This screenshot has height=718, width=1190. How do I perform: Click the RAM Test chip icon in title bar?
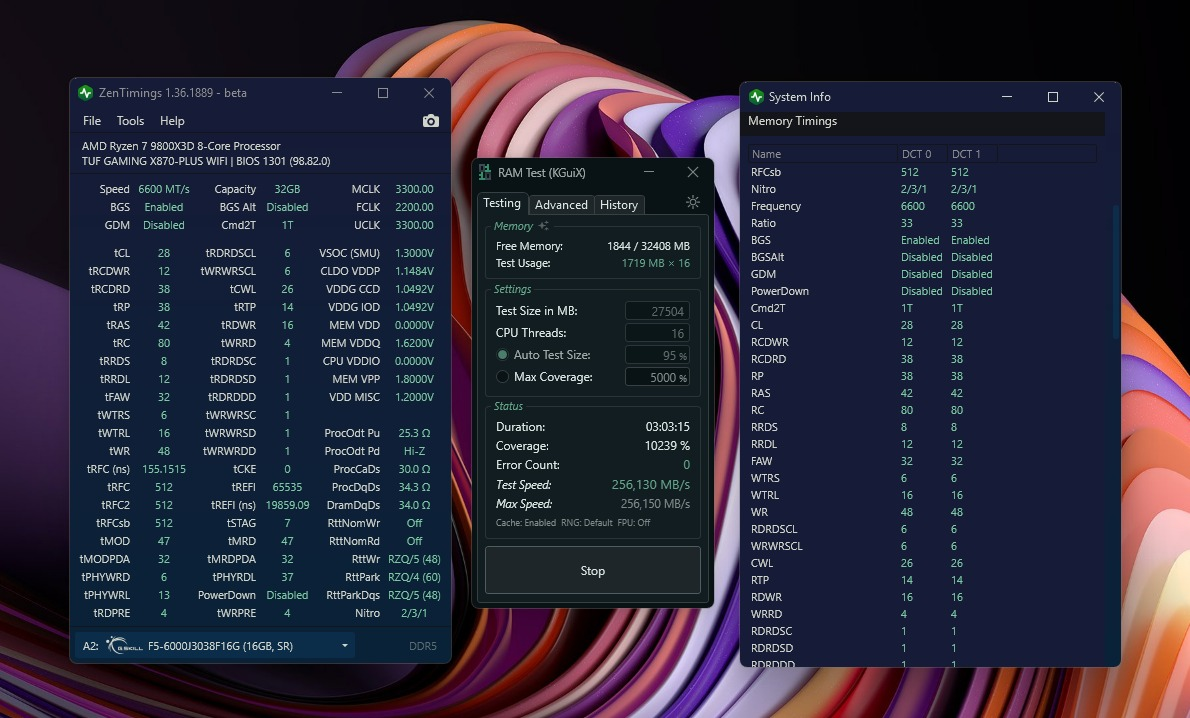(485, 172)
